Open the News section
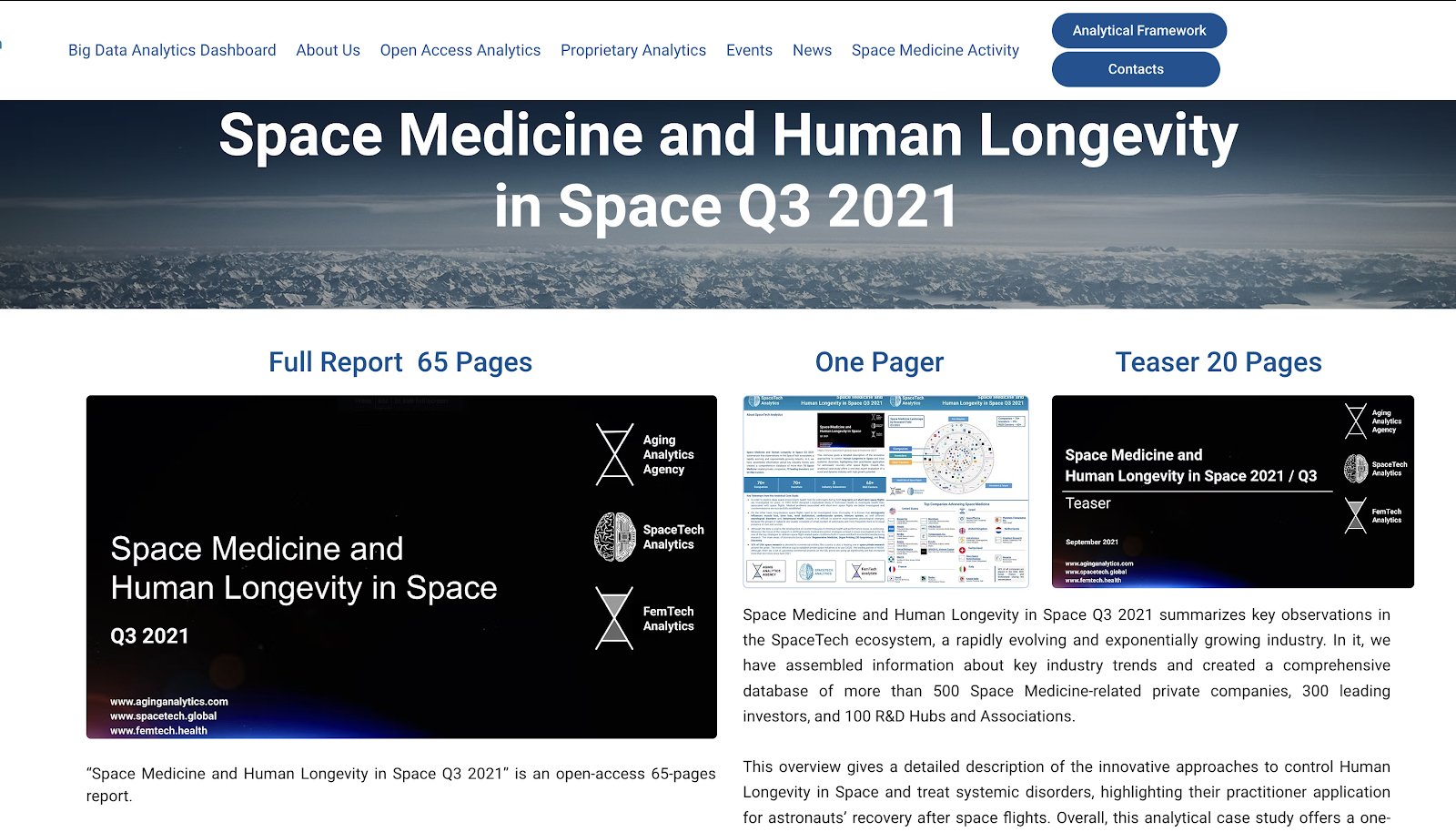This screenshot has width=1456, height=832. point(812,50)
